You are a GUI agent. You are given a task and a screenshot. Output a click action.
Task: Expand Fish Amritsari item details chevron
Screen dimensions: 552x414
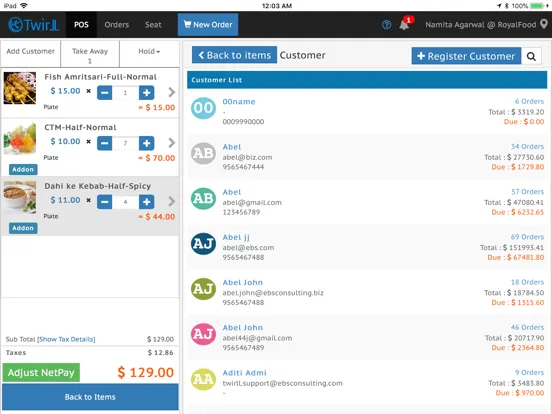[171, 92]
